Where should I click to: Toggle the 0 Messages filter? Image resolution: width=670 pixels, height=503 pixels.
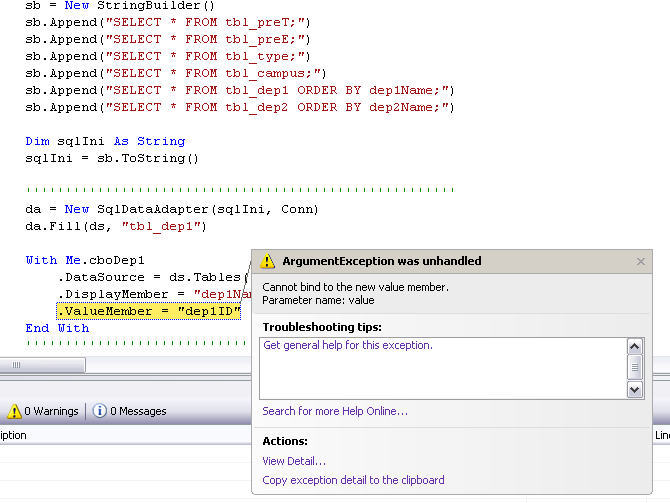tap(129, 411)
